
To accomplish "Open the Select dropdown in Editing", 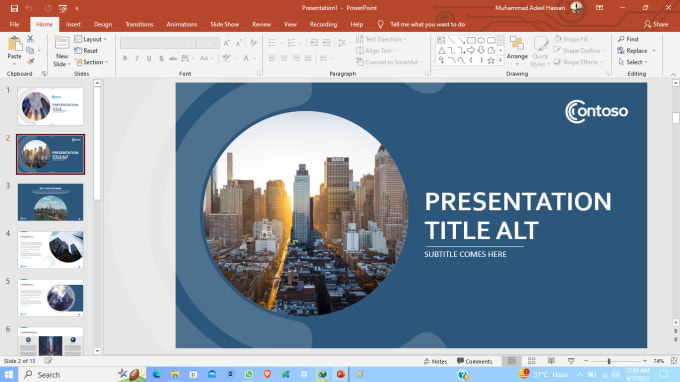I will 633,62.
